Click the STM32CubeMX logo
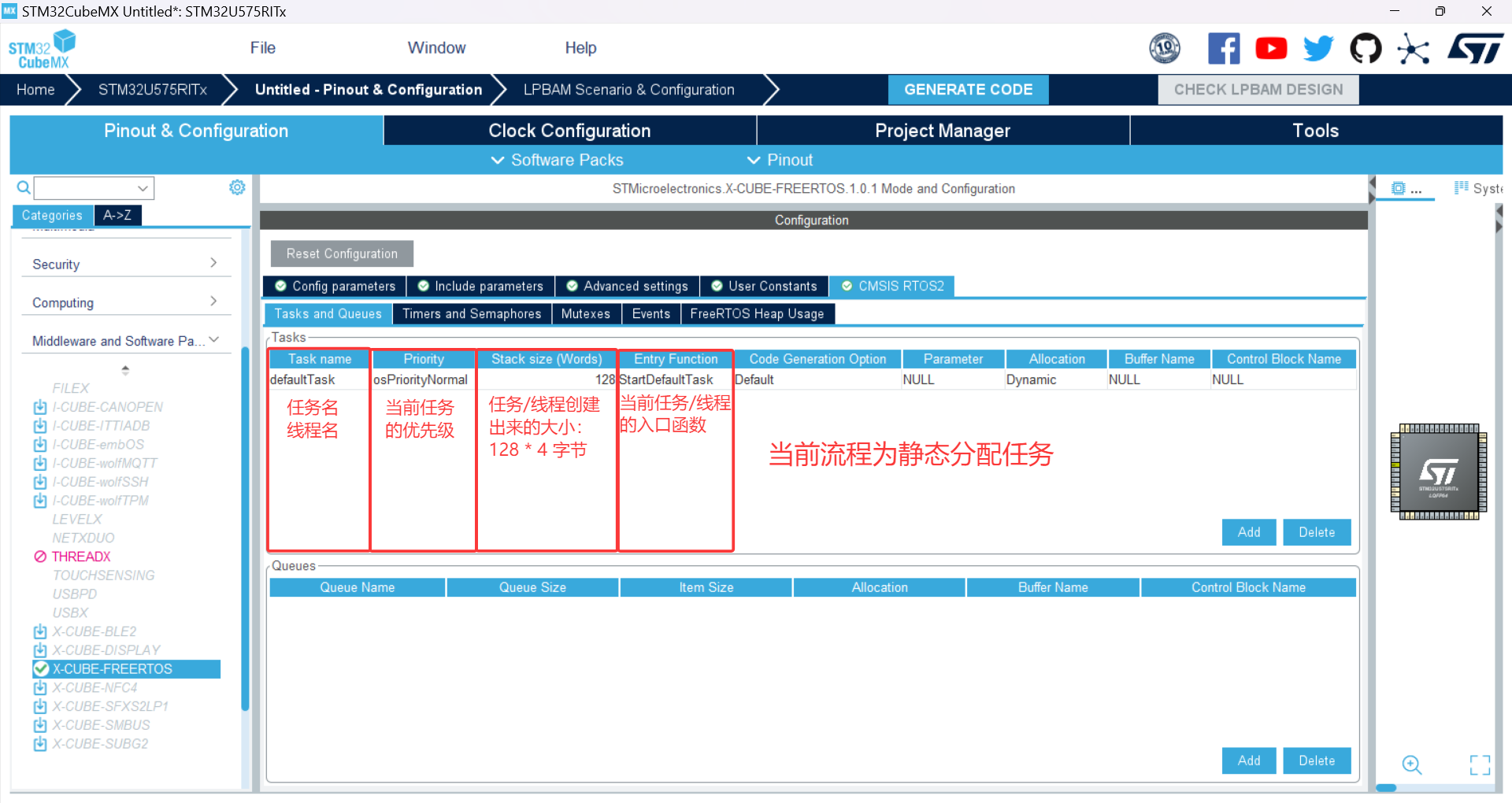 42,50
